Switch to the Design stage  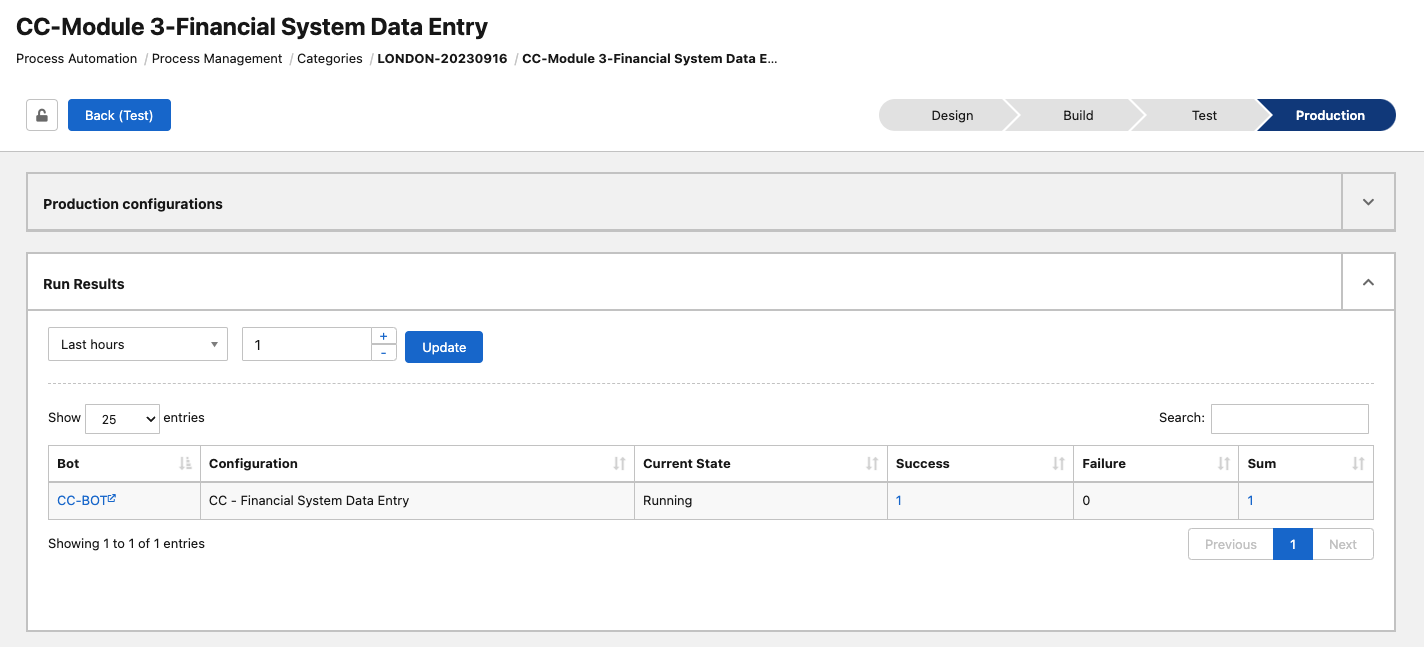pyautogui.click(x=951, y=115)
